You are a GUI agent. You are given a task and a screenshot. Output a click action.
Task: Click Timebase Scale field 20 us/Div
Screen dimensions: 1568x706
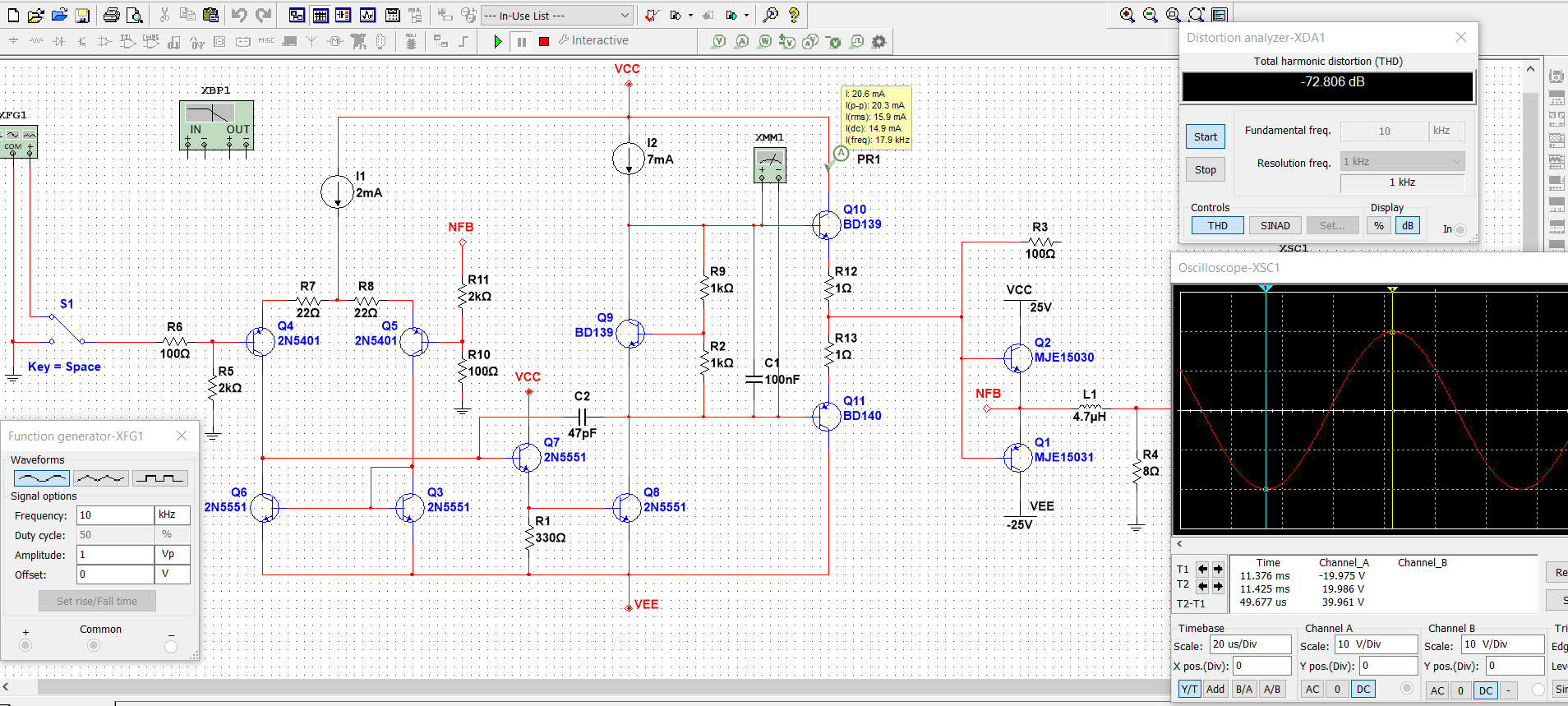point(1250,644)
